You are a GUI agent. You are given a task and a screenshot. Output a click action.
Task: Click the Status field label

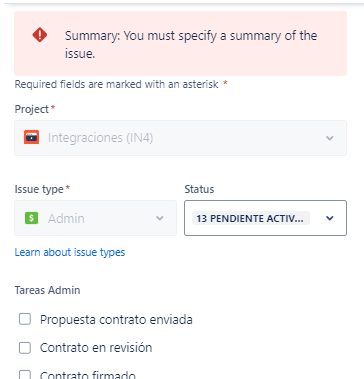point(199,189)
